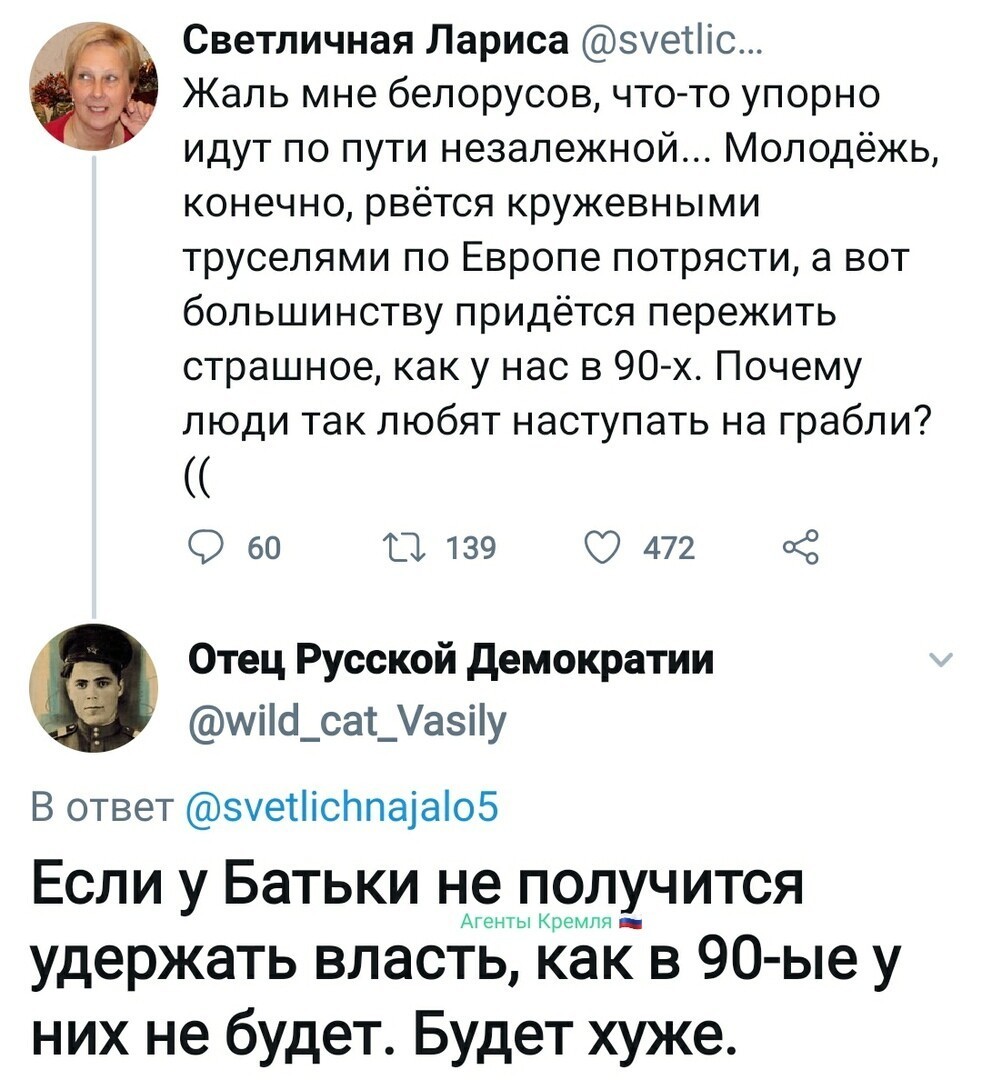Open Светличная Лариса profile avatar
982x1080 pixels.
pyautogui.click(x=93, y=86)
